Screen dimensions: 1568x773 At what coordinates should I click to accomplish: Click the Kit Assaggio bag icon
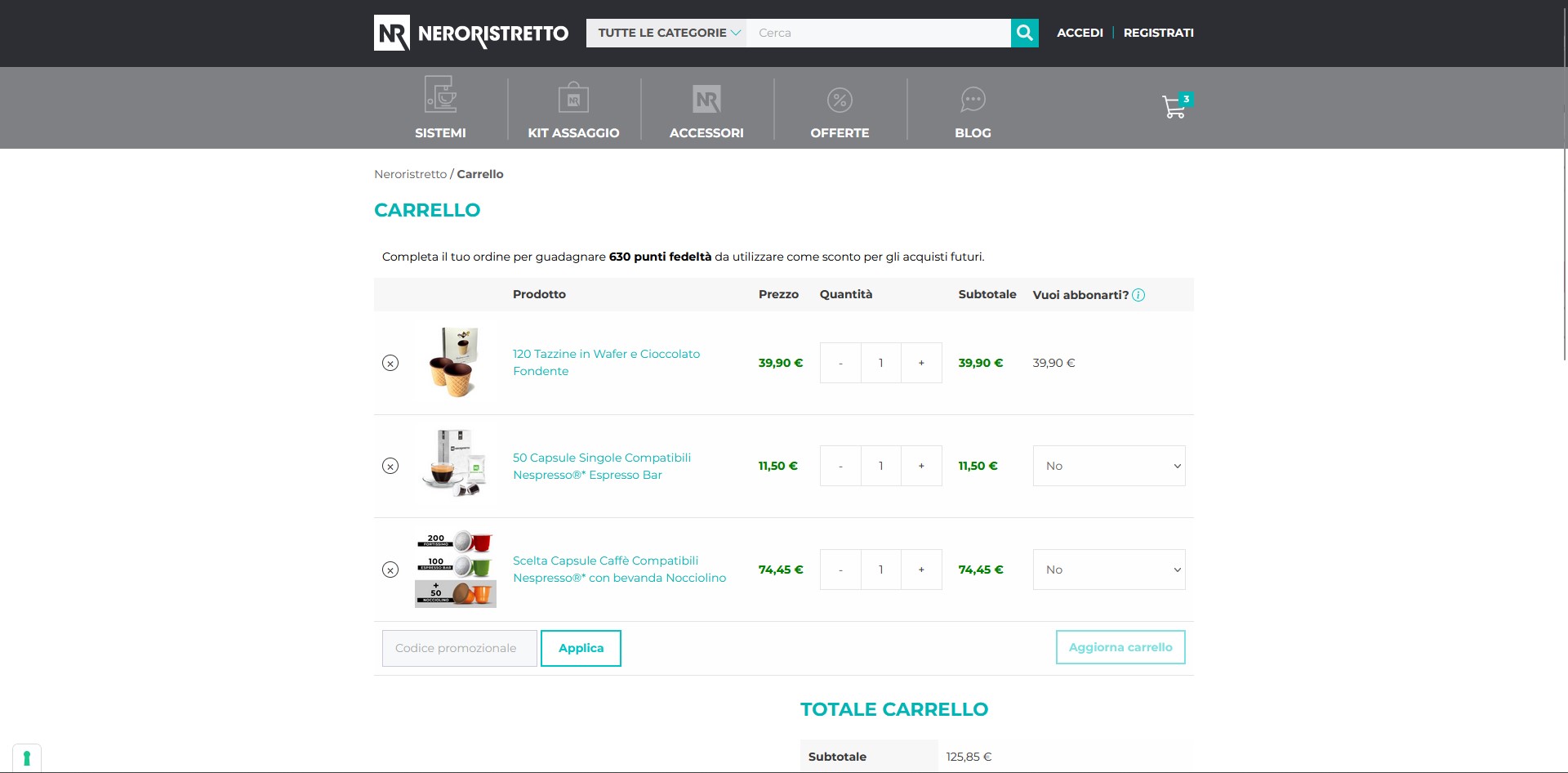click(573, 97)
